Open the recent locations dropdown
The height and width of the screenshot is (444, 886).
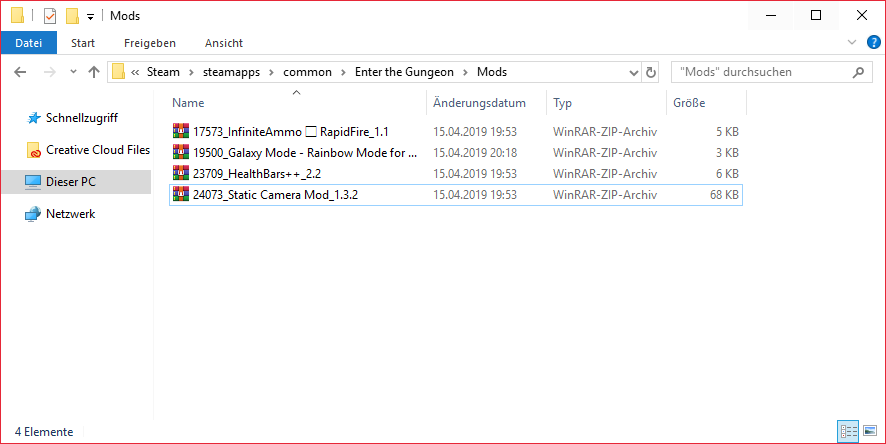point(73,72)
